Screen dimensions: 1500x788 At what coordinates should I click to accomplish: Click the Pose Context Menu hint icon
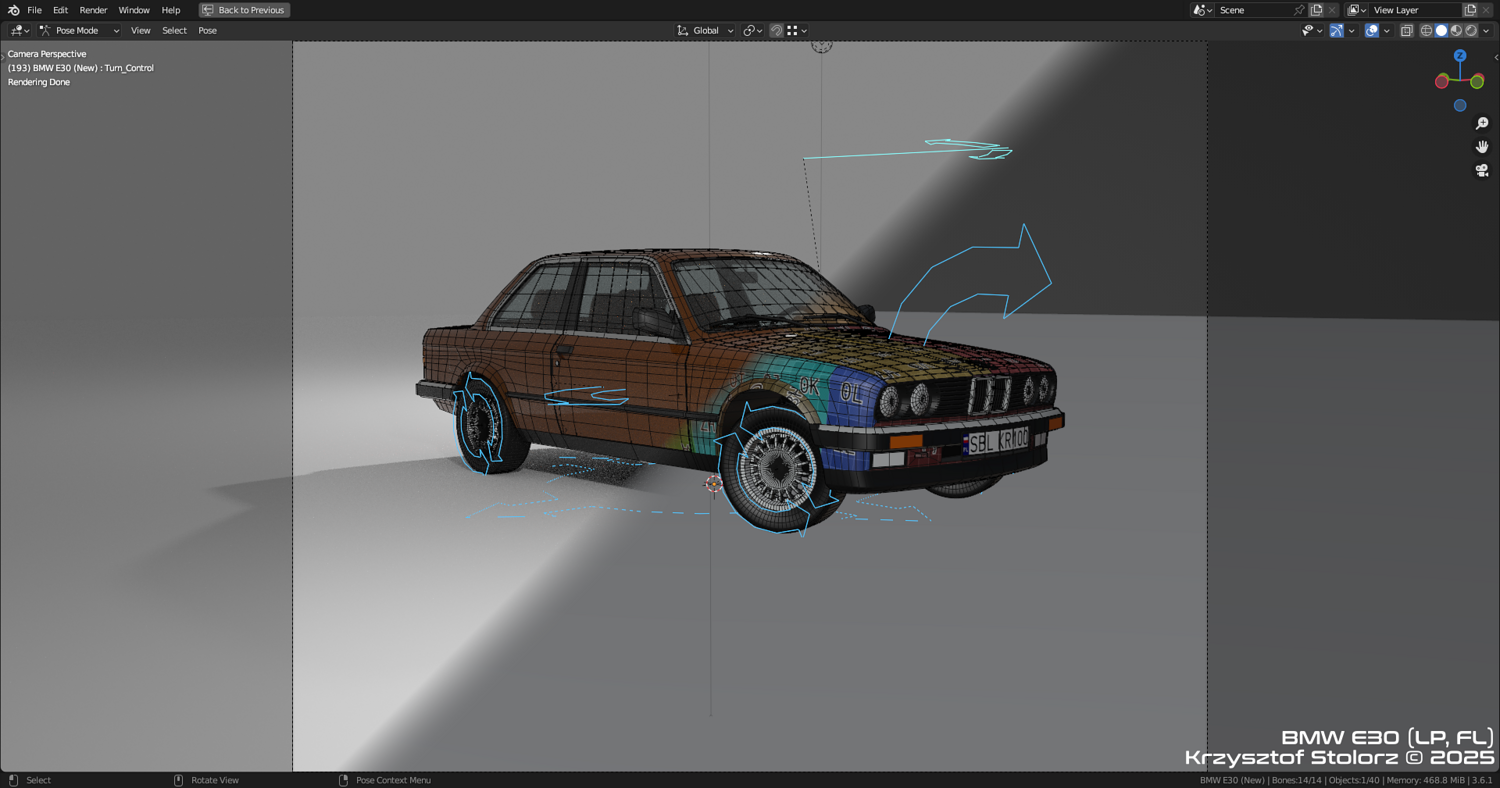(343, 780)
